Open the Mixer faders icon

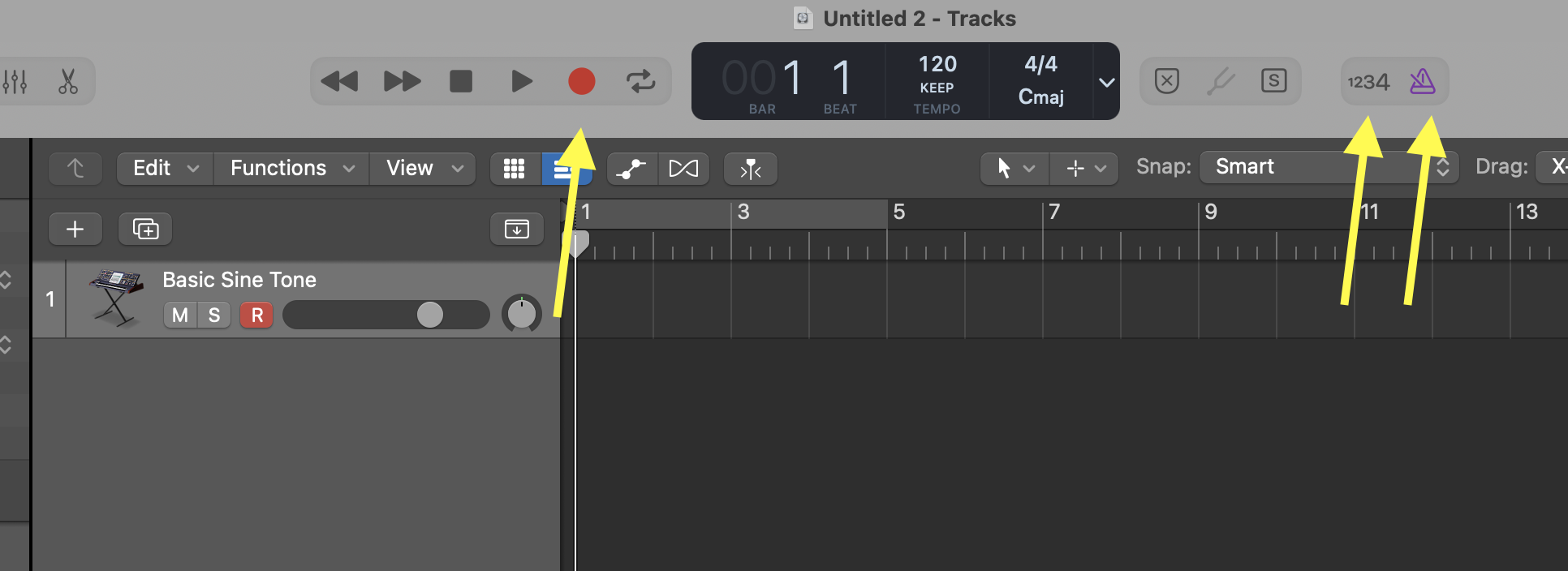15,81
